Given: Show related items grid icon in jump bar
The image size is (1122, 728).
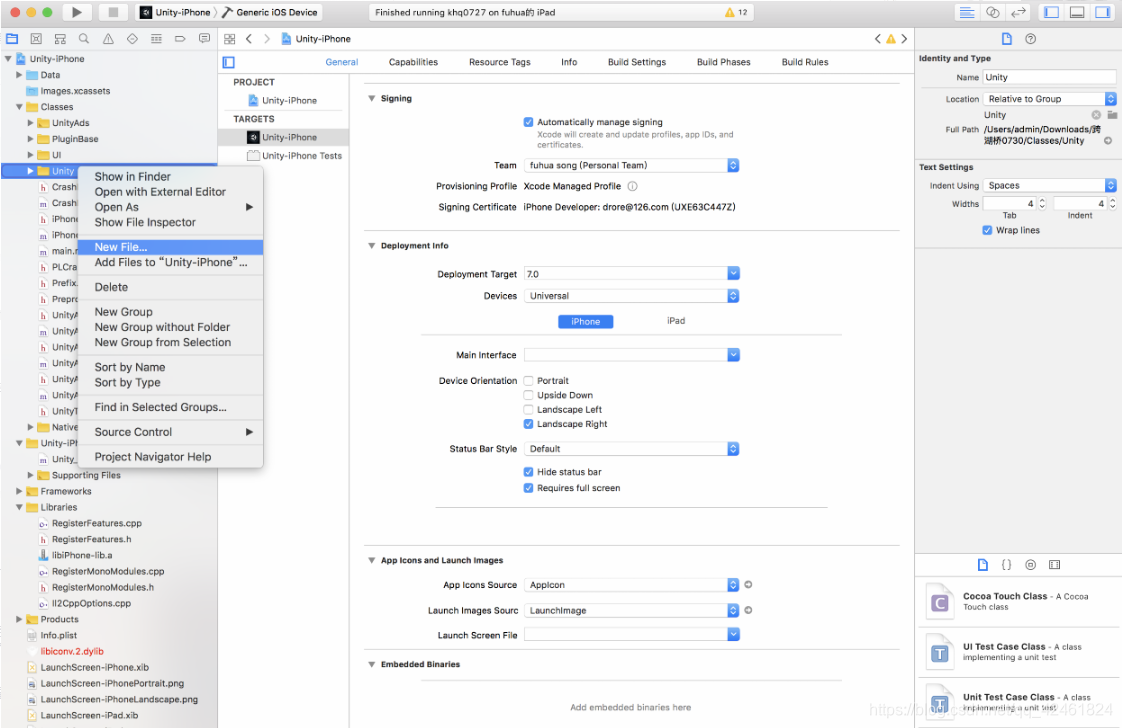Looking at the screenshot, I should [230, 39].
